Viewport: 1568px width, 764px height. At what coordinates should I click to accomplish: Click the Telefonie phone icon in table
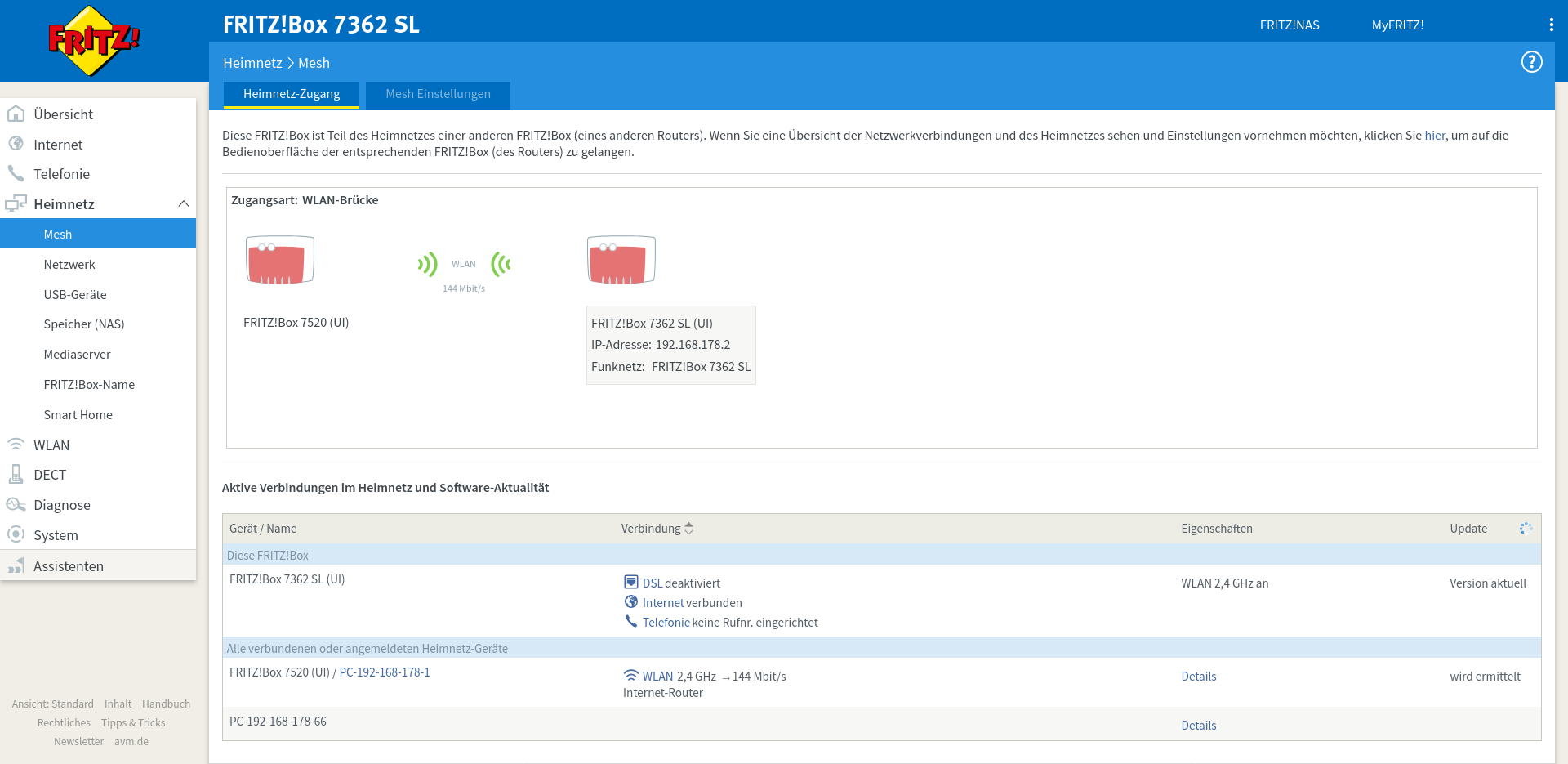point(631,622)
